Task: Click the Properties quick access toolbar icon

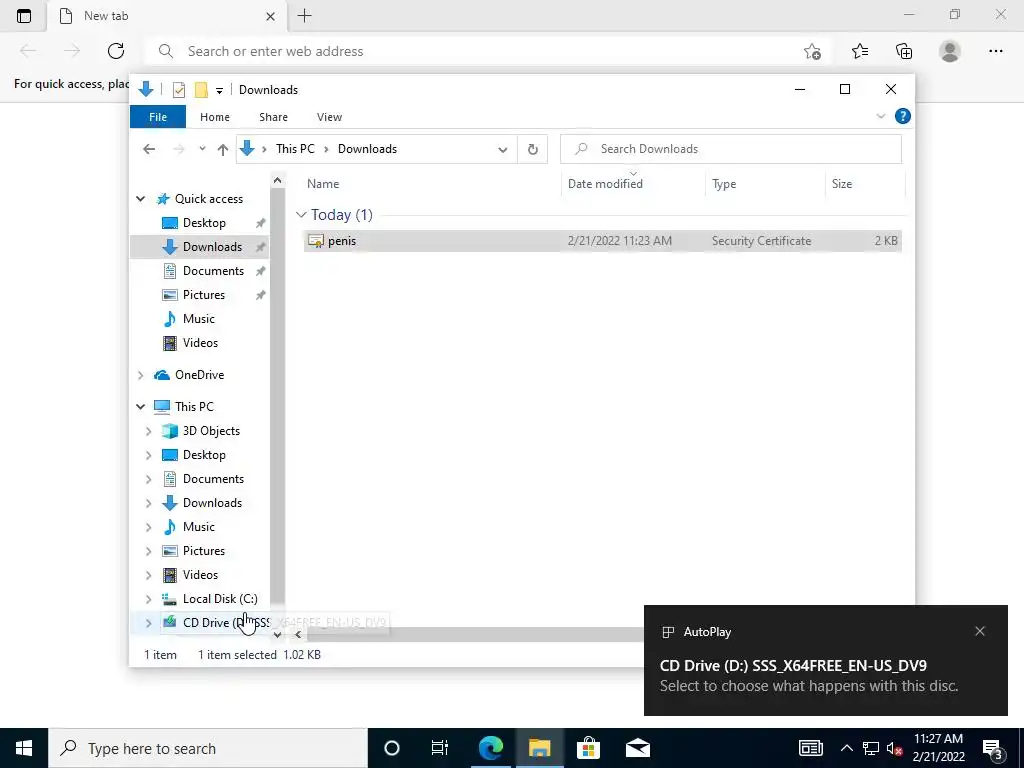Action: click(x=178, y=90)
